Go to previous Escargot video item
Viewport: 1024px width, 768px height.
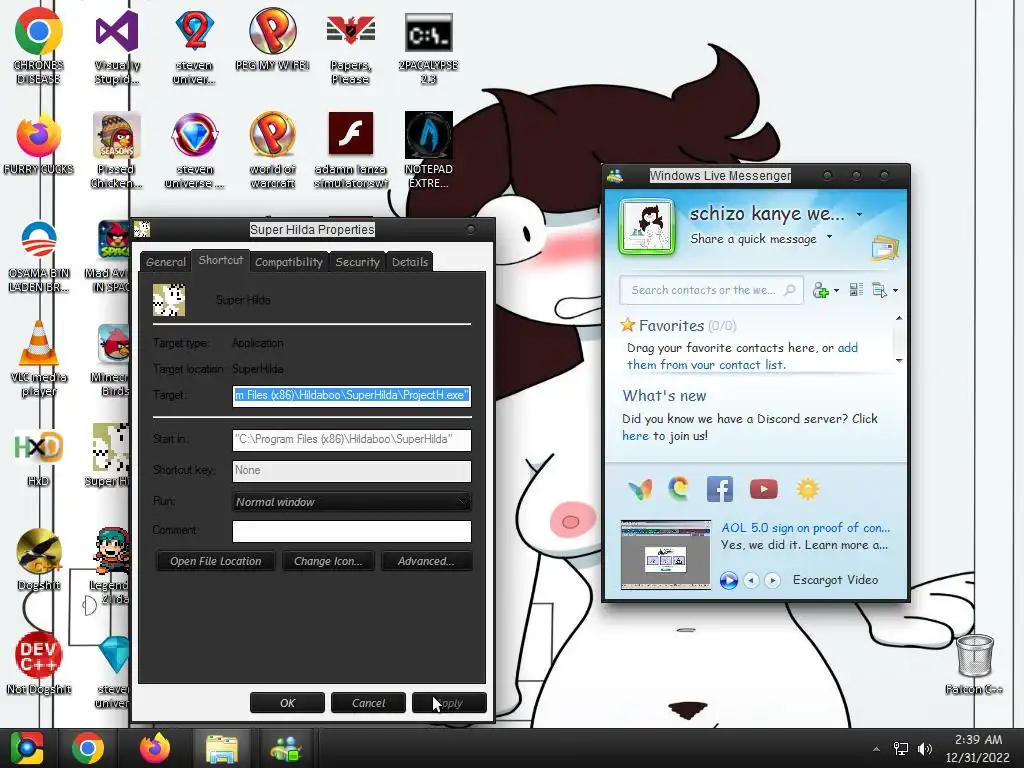click(752, 580)
